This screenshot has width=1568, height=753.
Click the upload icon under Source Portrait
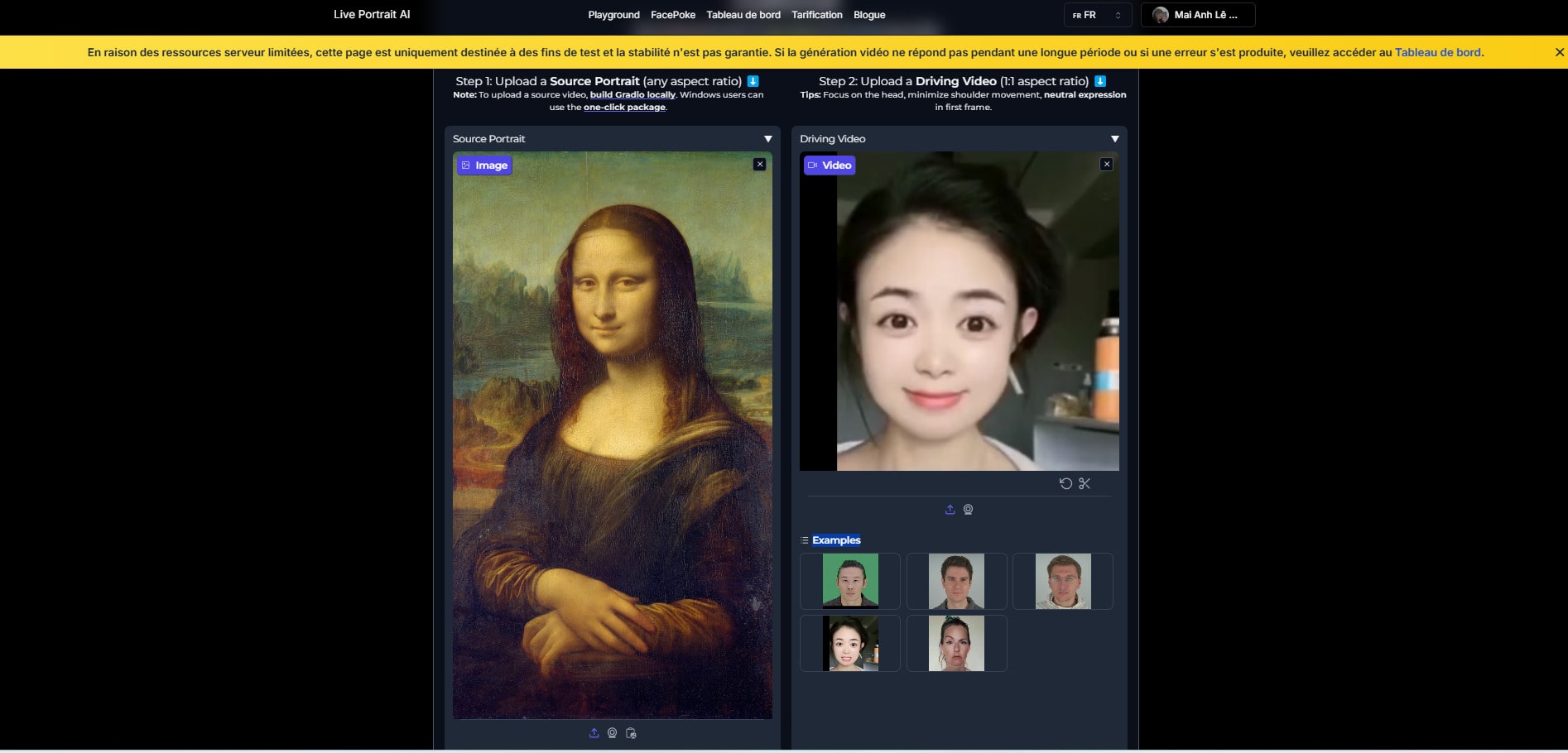click(594, 733)
